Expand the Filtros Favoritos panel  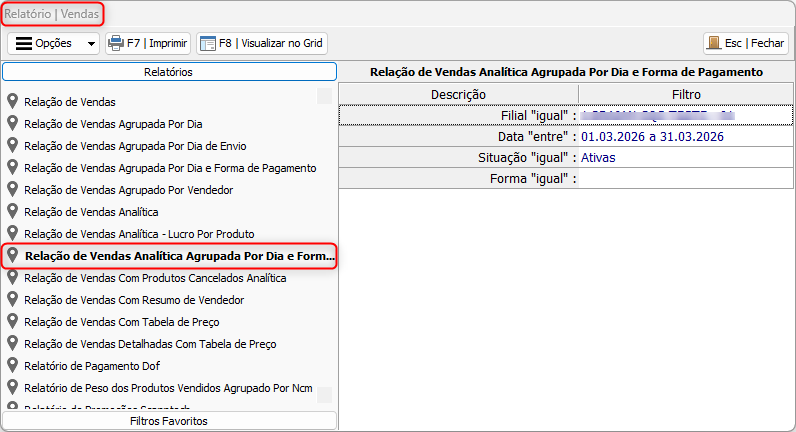(169, 421)
